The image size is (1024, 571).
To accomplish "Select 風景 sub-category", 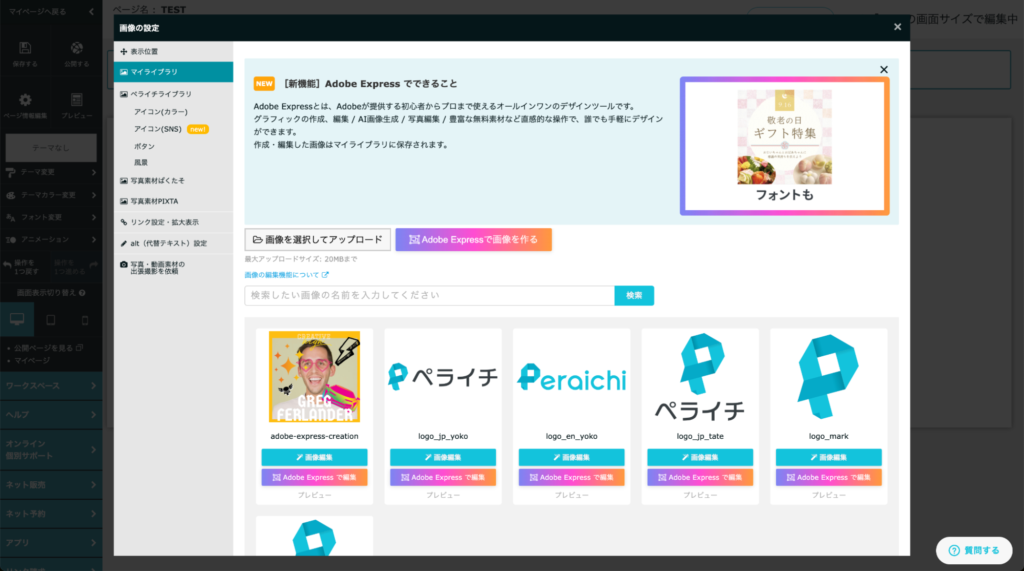I will [x=143, y=162].
